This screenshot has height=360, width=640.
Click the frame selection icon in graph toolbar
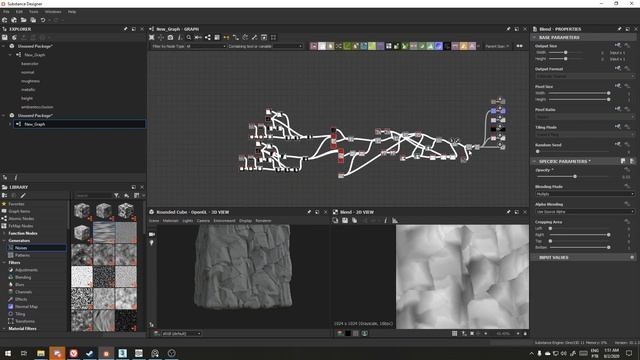[x=273, y=38]
